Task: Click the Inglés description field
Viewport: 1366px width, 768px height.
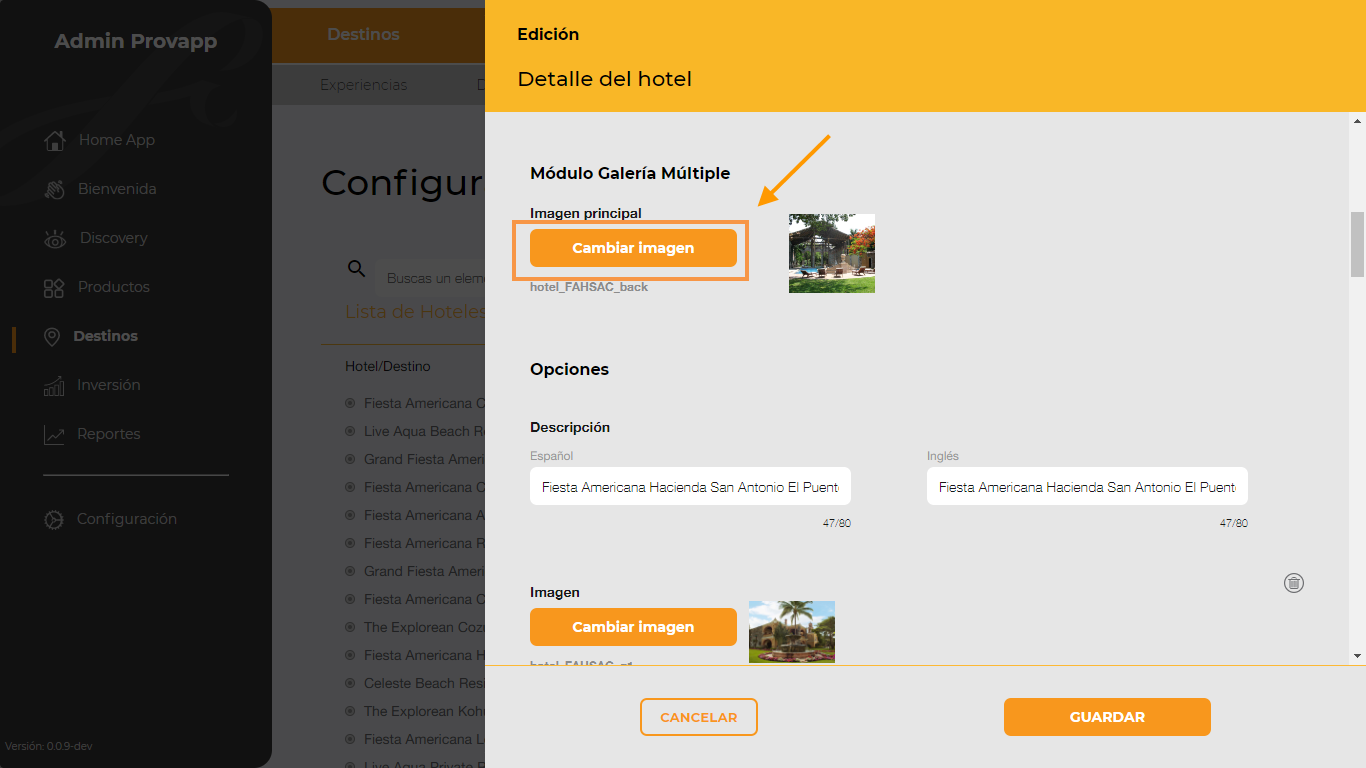Action: click(x=1087, y=486)
